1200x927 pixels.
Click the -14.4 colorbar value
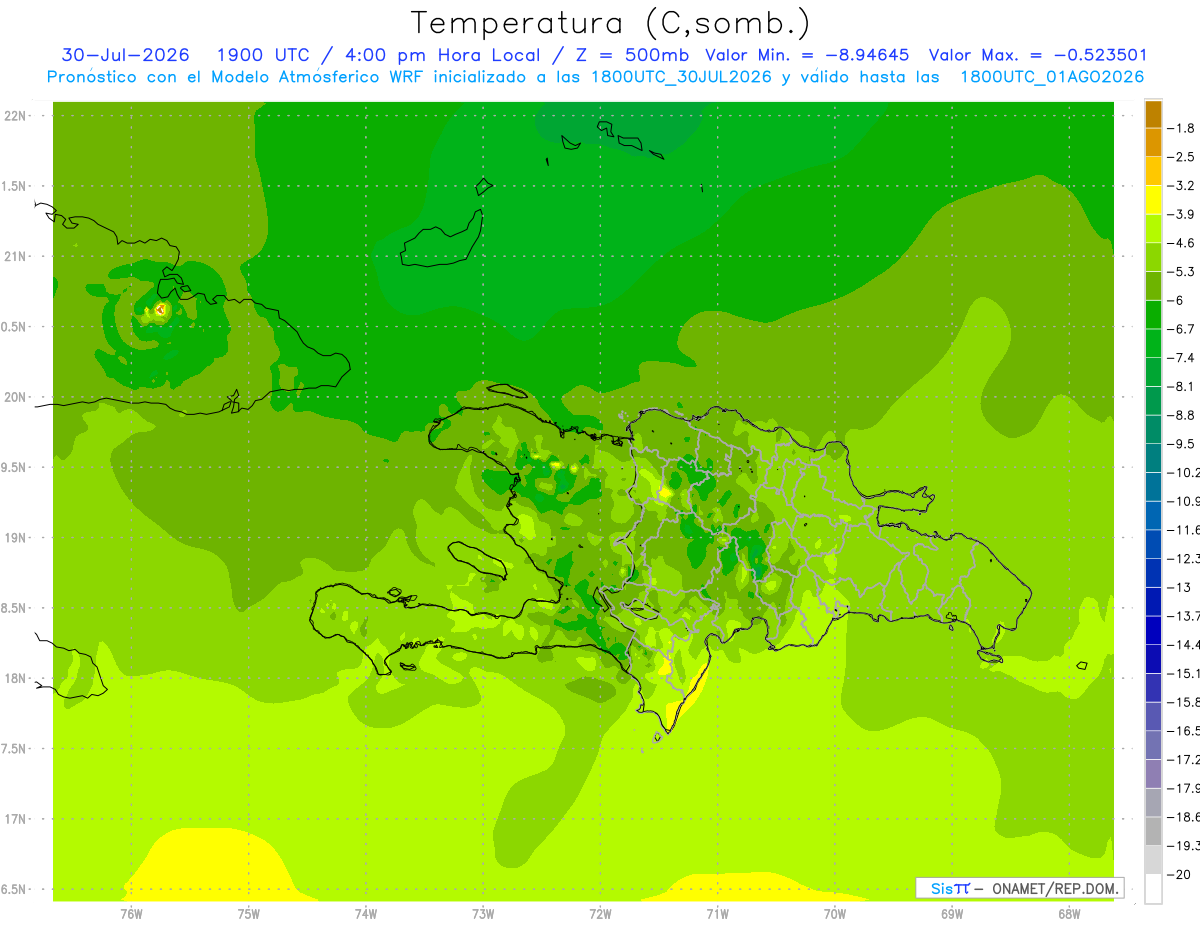tap(1184, 644)
